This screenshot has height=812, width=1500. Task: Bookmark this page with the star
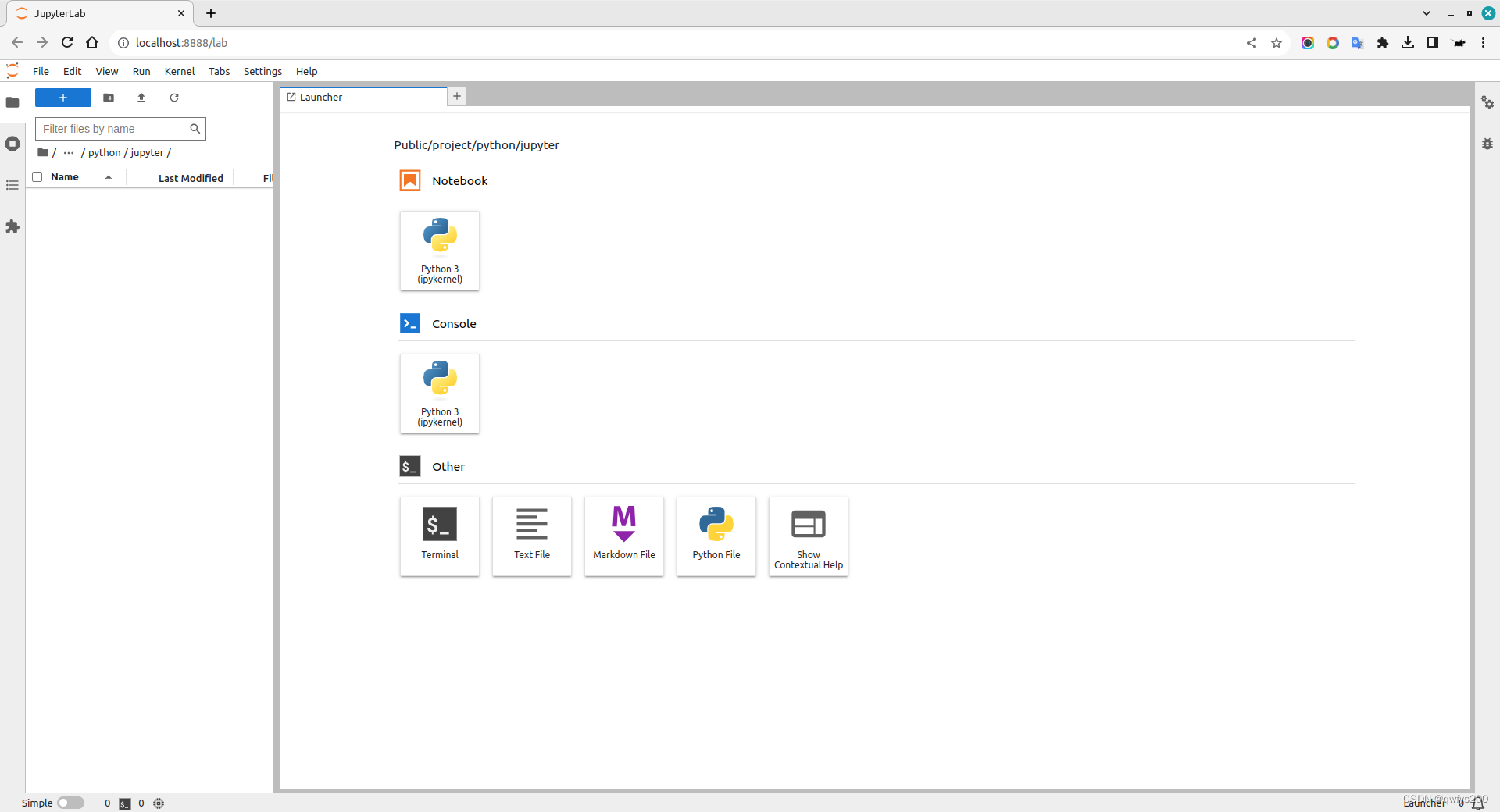click(x=1277, y=43)
